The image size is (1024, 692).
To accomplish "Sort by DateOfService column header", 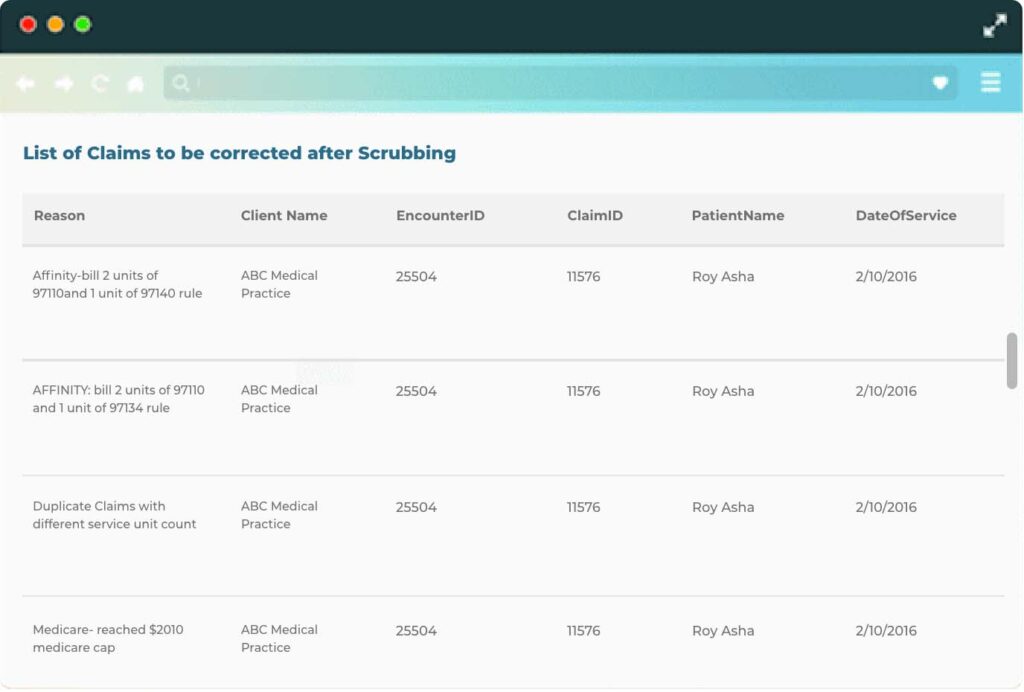I will pyautogui.click(x=906, y=216).
